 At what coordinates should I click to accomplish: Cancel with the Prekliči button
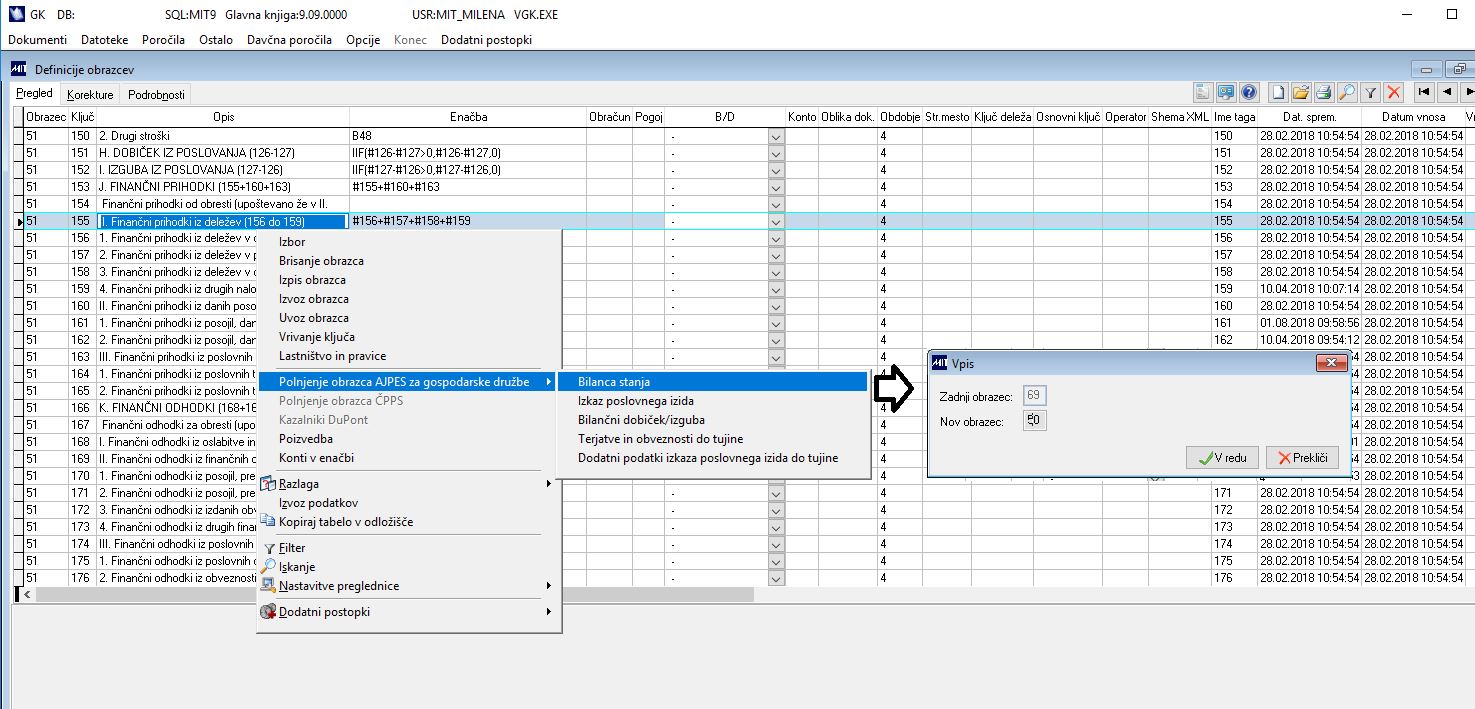[x=1302, y=458]
